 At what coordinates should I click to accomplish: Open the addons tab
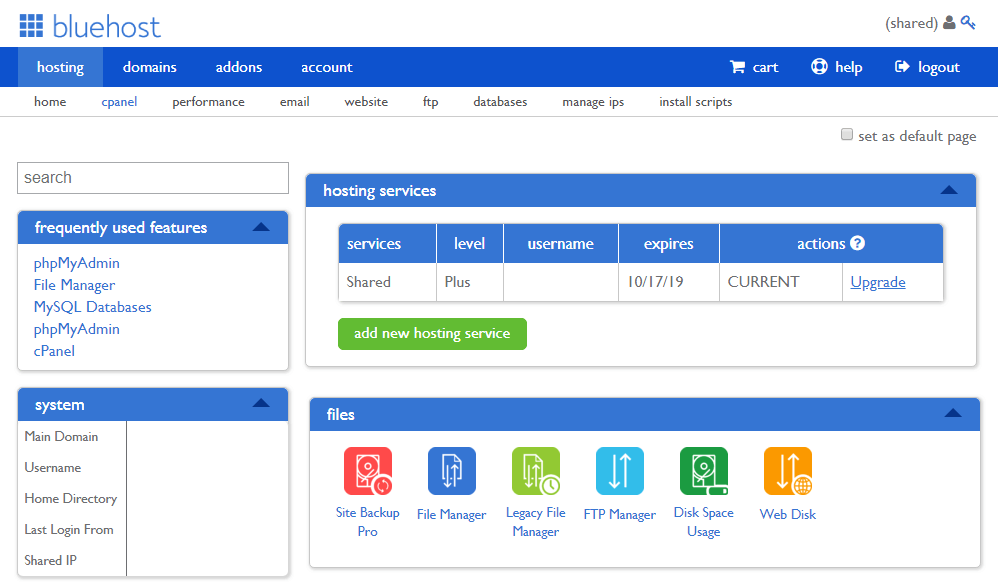point(239,67)
